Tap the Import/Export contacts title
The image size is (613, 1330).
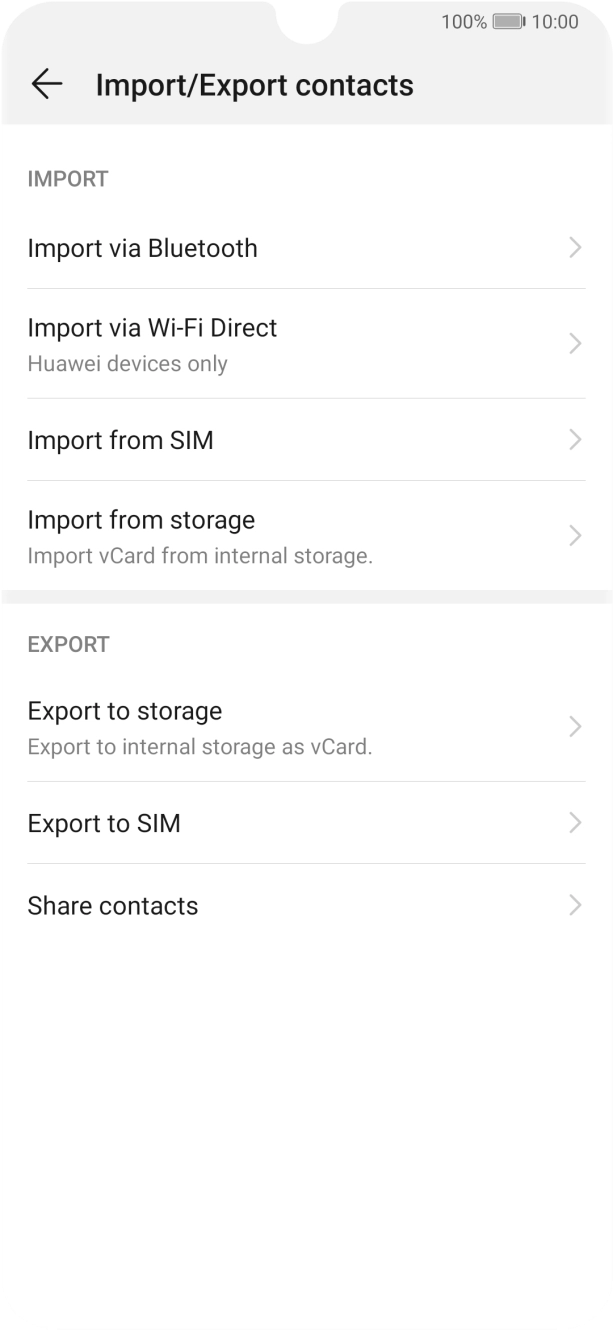point(253,85)
